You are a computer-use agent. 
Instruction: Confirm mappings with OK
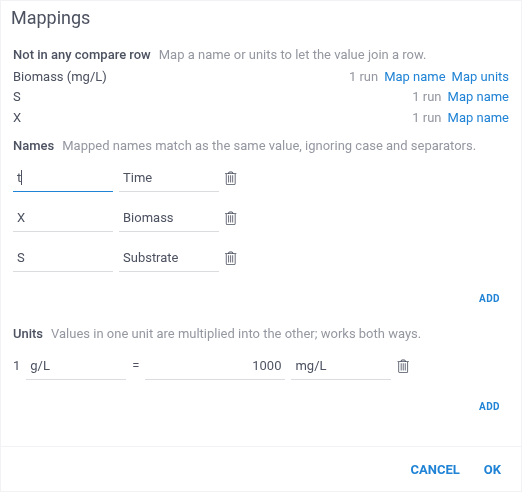tap(492, 470)
